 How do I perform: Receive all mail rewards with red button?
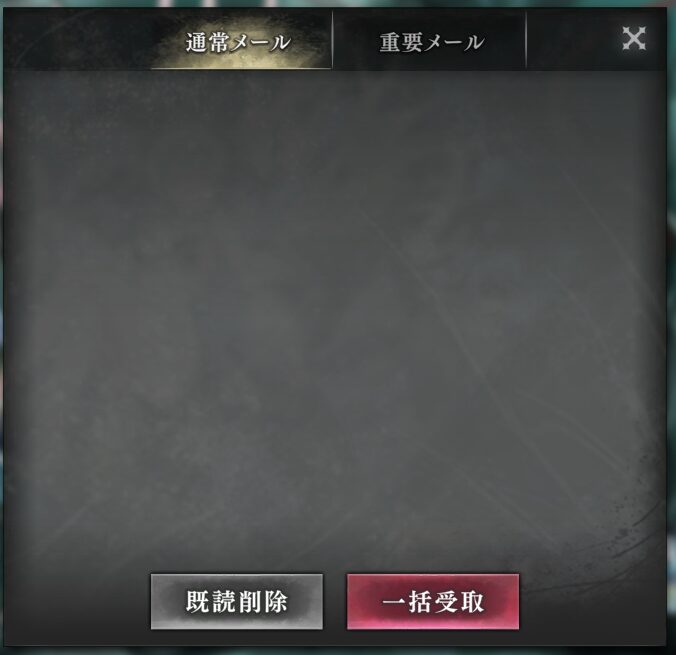[x=433, y=601]
